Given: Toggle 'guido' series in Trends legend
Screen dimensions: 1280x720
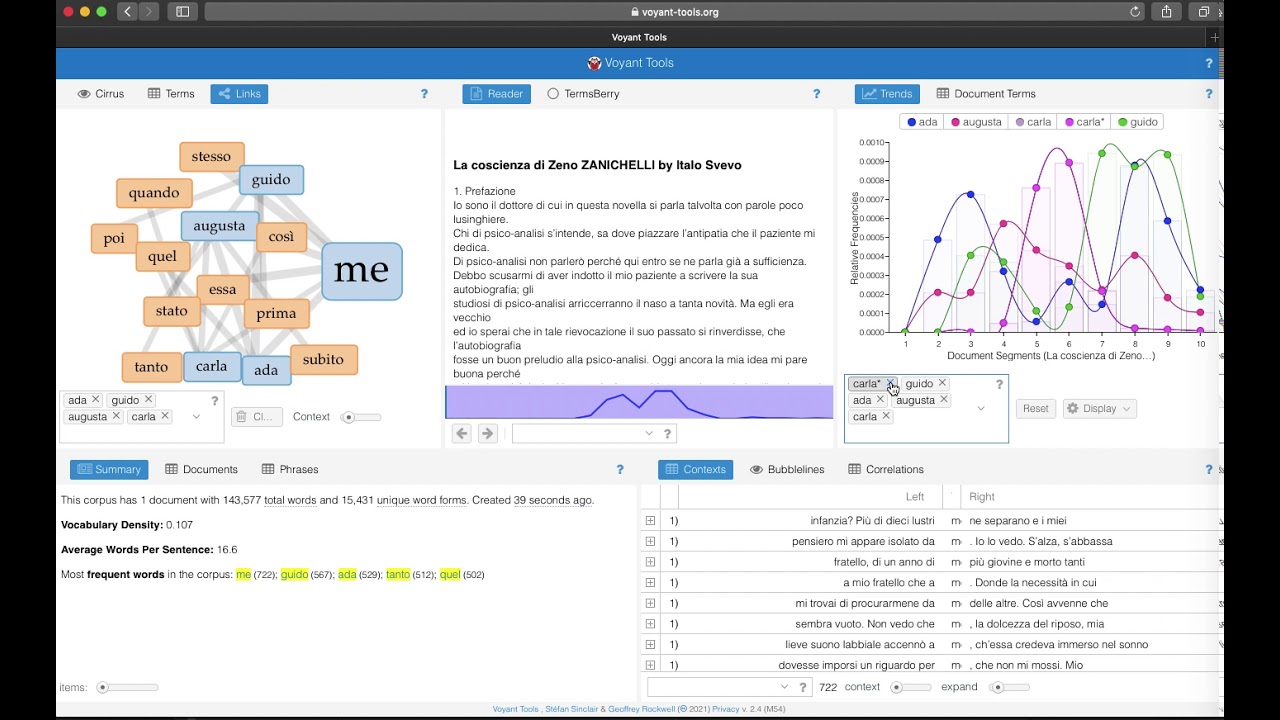Looking at the screenshot, I should (x=1138, y=122).
